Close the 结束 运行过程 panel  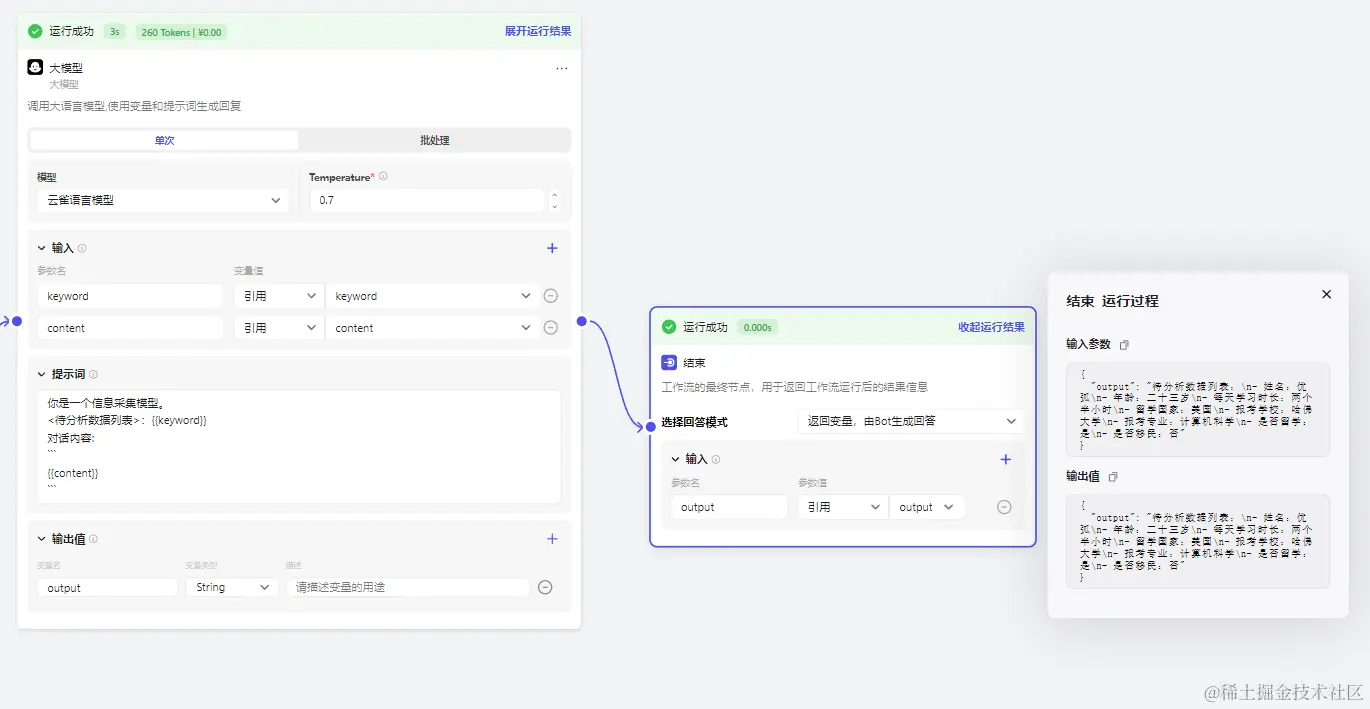(1327, 295)
